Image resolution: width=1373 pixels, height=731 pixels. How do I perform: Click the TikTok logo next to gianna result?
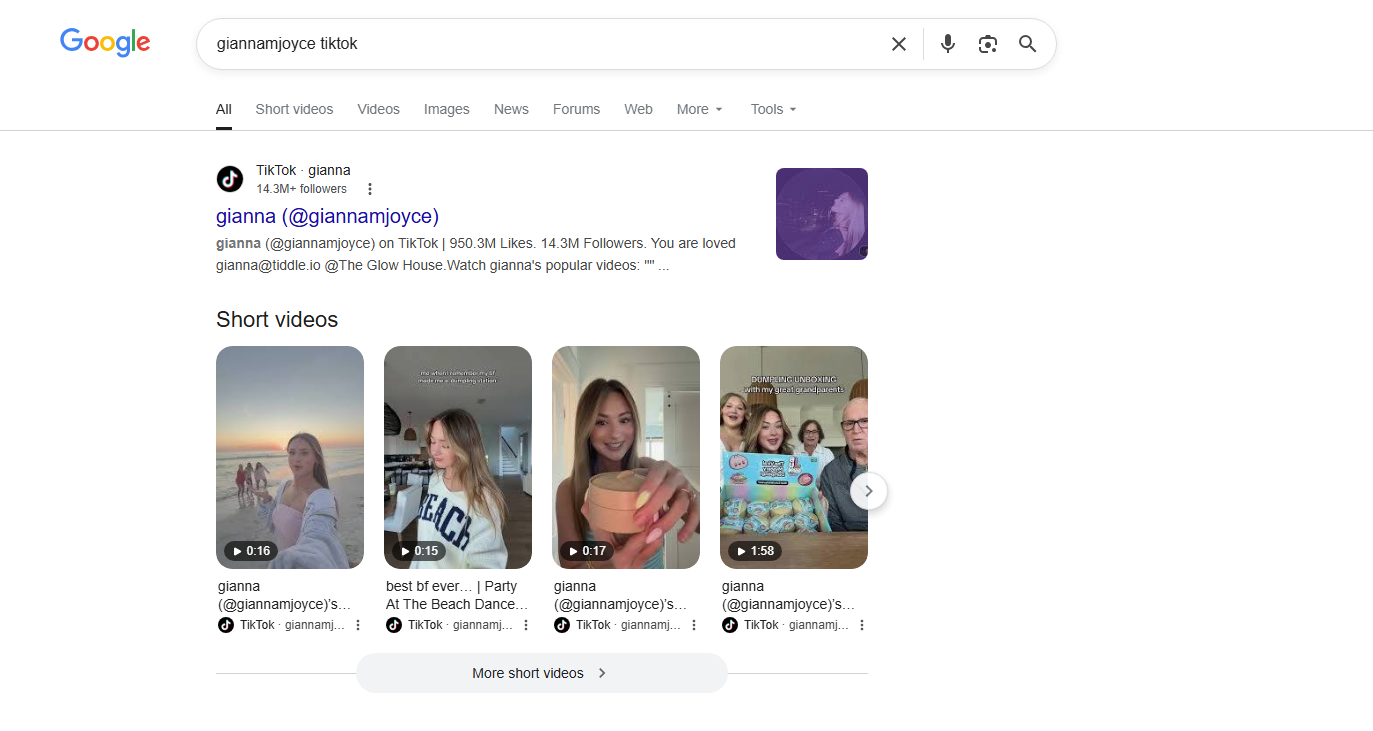[x=229, y=179]
